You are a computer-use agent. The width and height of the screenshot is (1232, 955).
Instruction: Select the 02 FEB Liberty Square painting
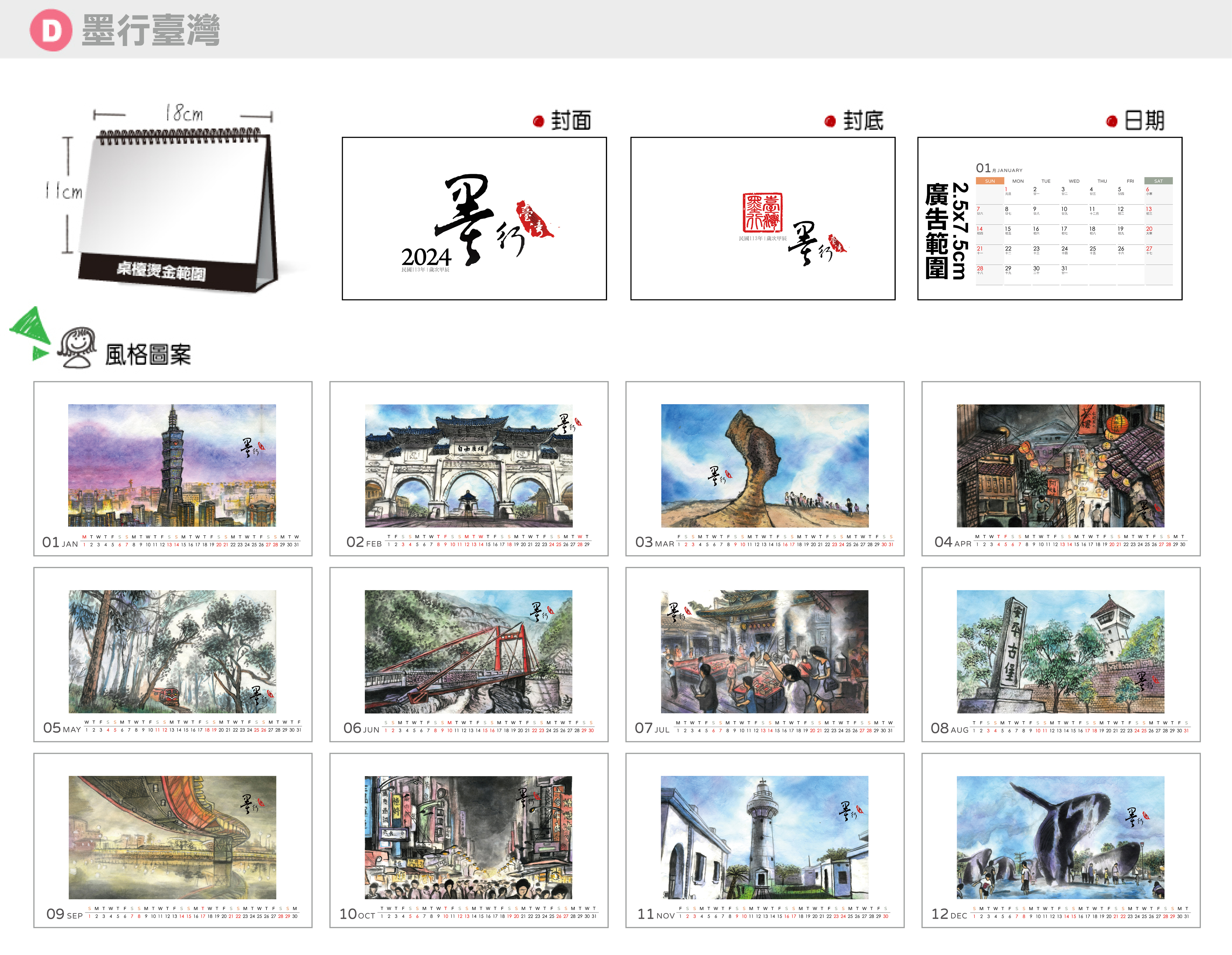[468, 465]
